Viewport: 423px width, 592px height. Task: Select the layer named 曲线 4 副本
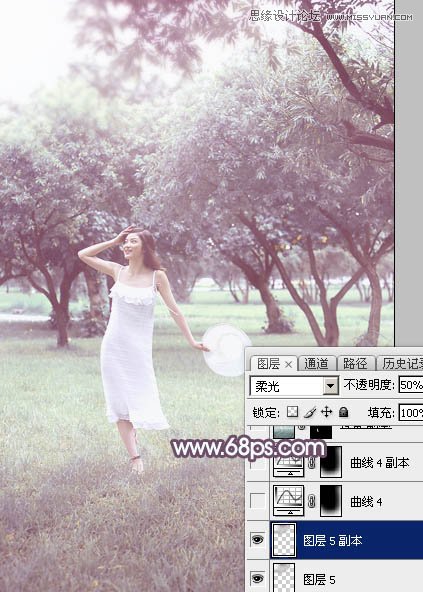[x=380, y=462]
